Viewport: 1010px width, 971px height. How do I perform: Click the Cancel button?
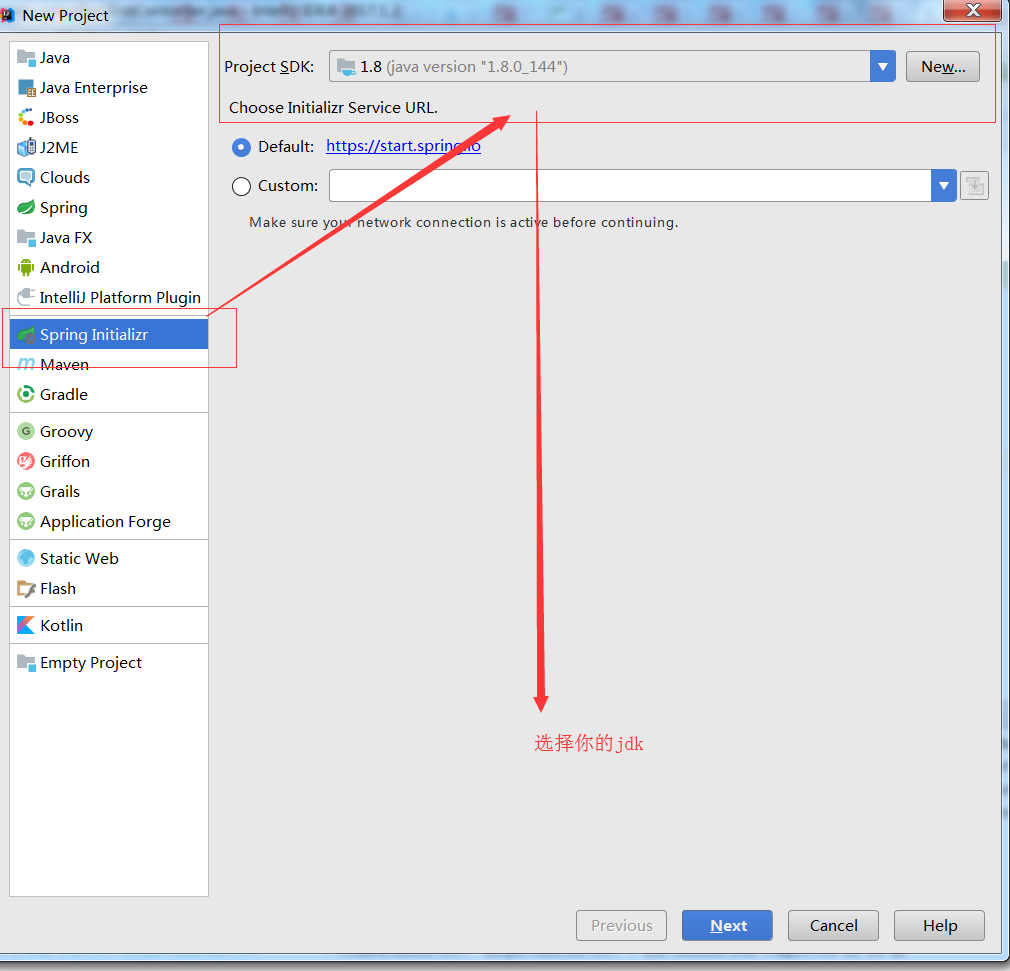pyautogui.click(x=833, y=925)
